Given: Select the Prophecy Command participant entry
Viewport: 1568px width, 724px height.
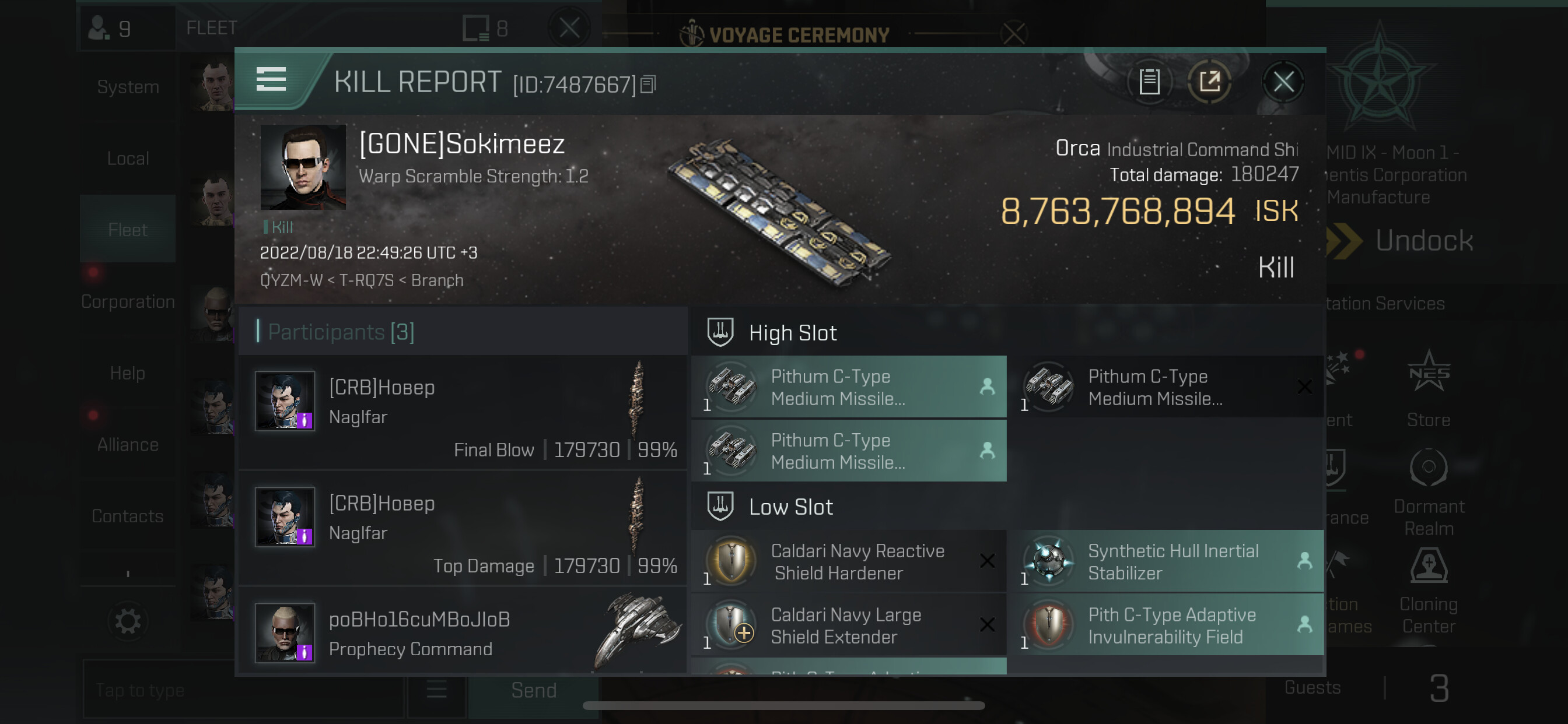Looking at the screenshot, I should [x=463, y=633].
